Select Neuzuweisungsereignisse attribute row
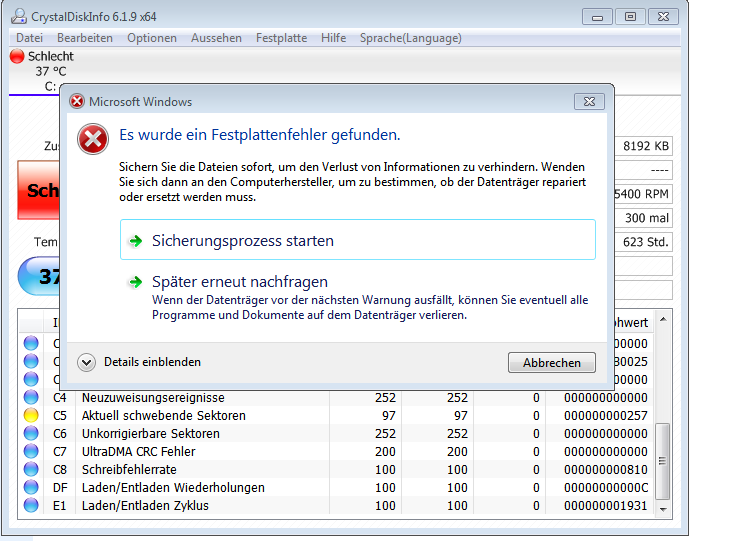729x541 pixels. coord(336,397)
